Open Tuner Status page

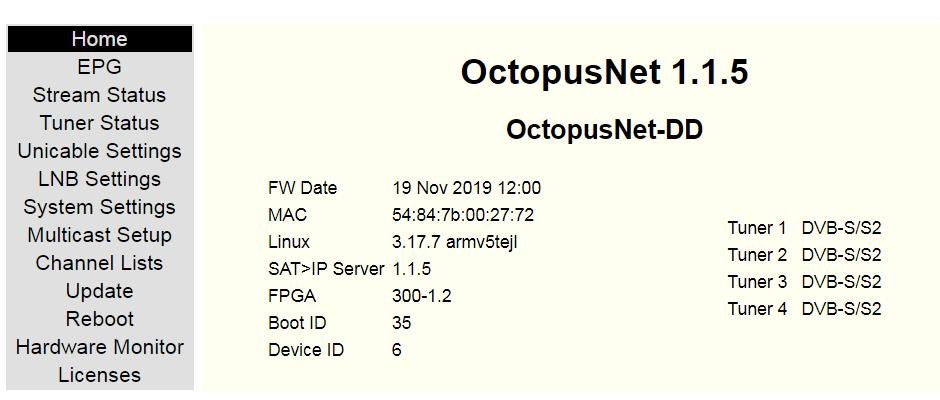click(99, 123)
